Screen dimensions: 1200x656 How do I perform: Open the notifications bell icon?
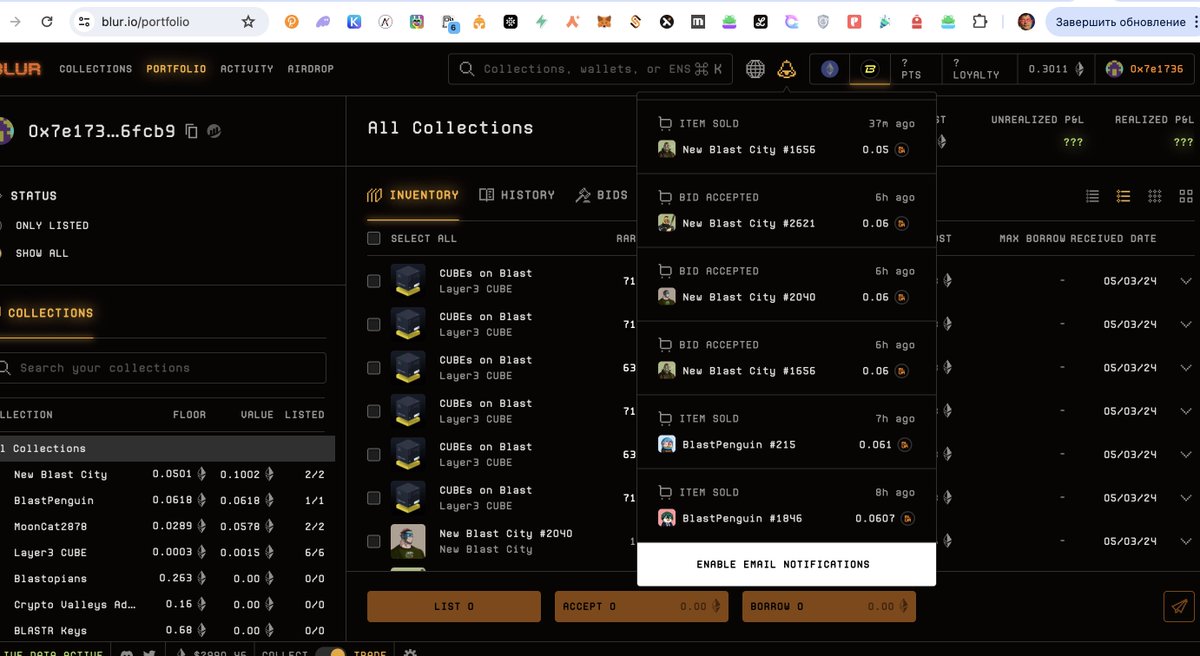[x=786, y=69]
